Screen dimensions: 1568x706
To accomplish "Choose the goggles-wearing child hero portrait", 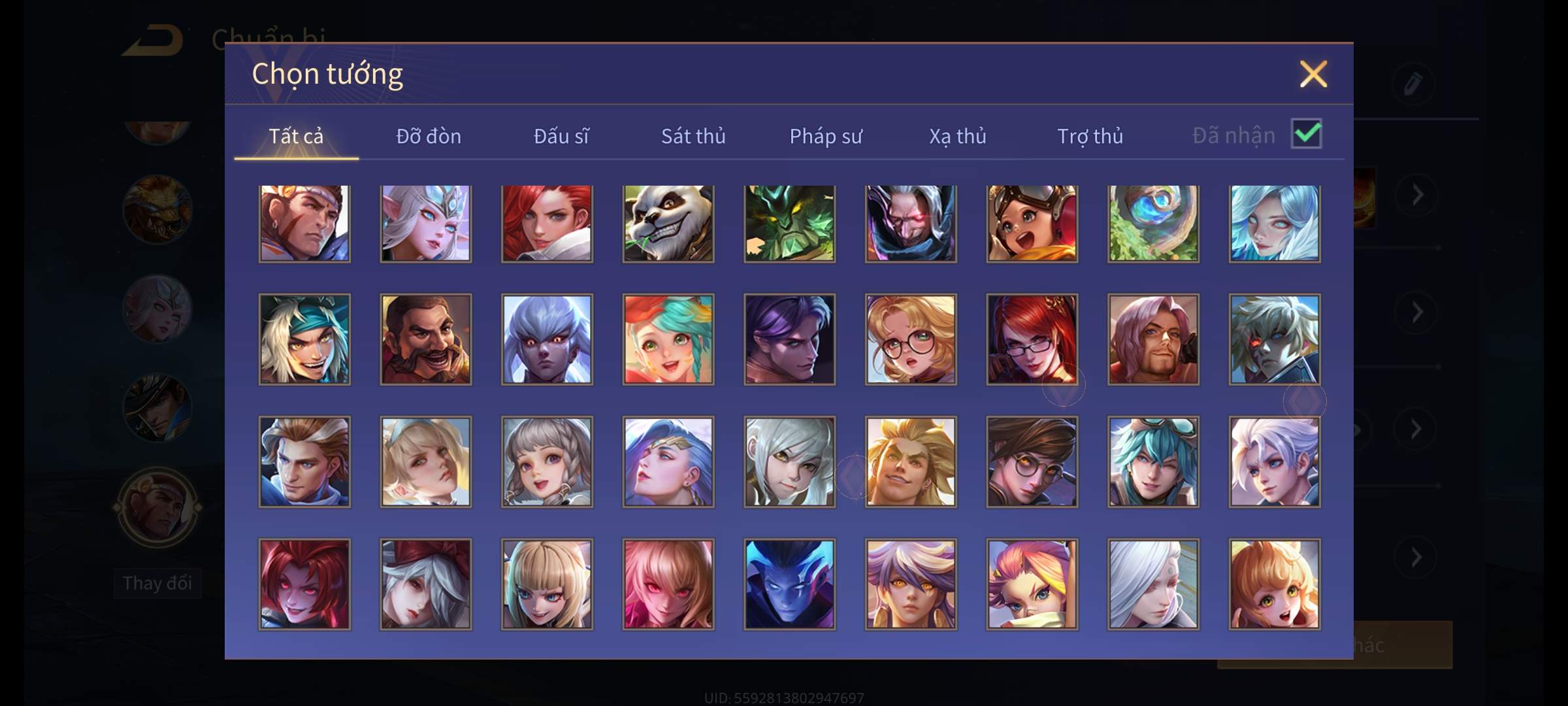I will (x=1032, y=224).
